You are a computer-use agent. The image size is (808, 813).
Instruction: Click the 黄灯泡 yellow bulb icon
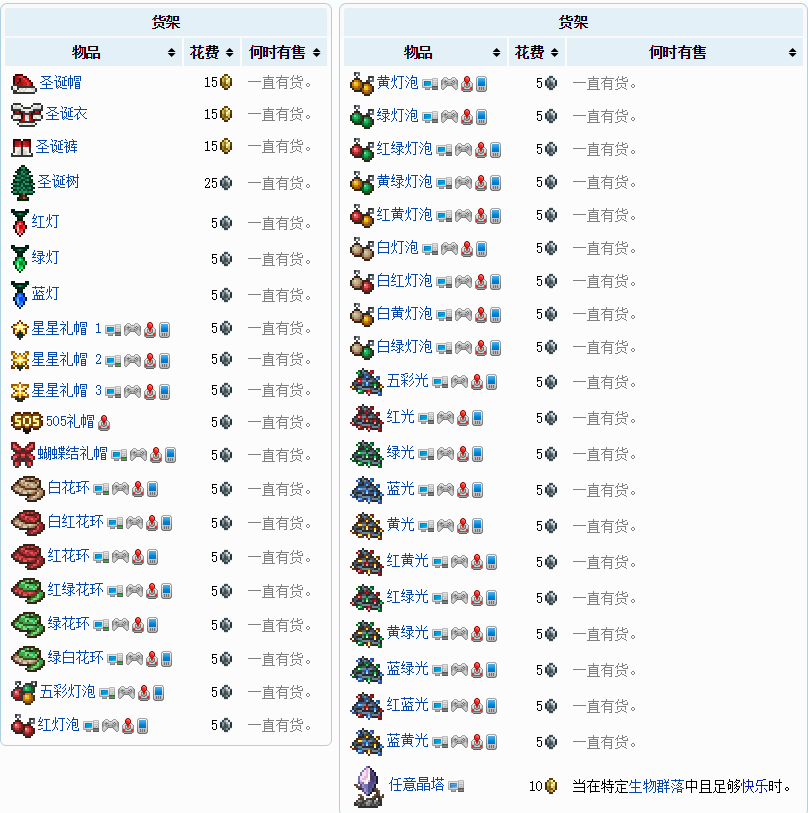pyautogui.click(x=362, y=83)
